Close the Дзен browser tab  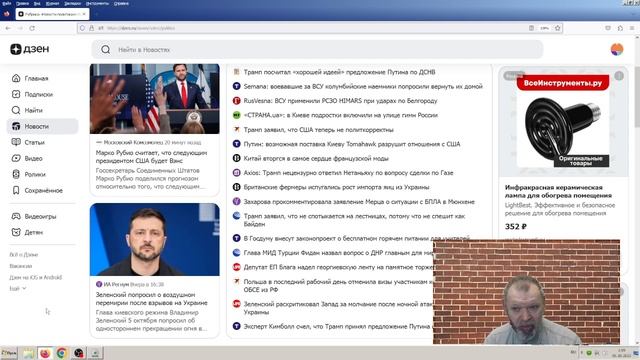(84, 14)
